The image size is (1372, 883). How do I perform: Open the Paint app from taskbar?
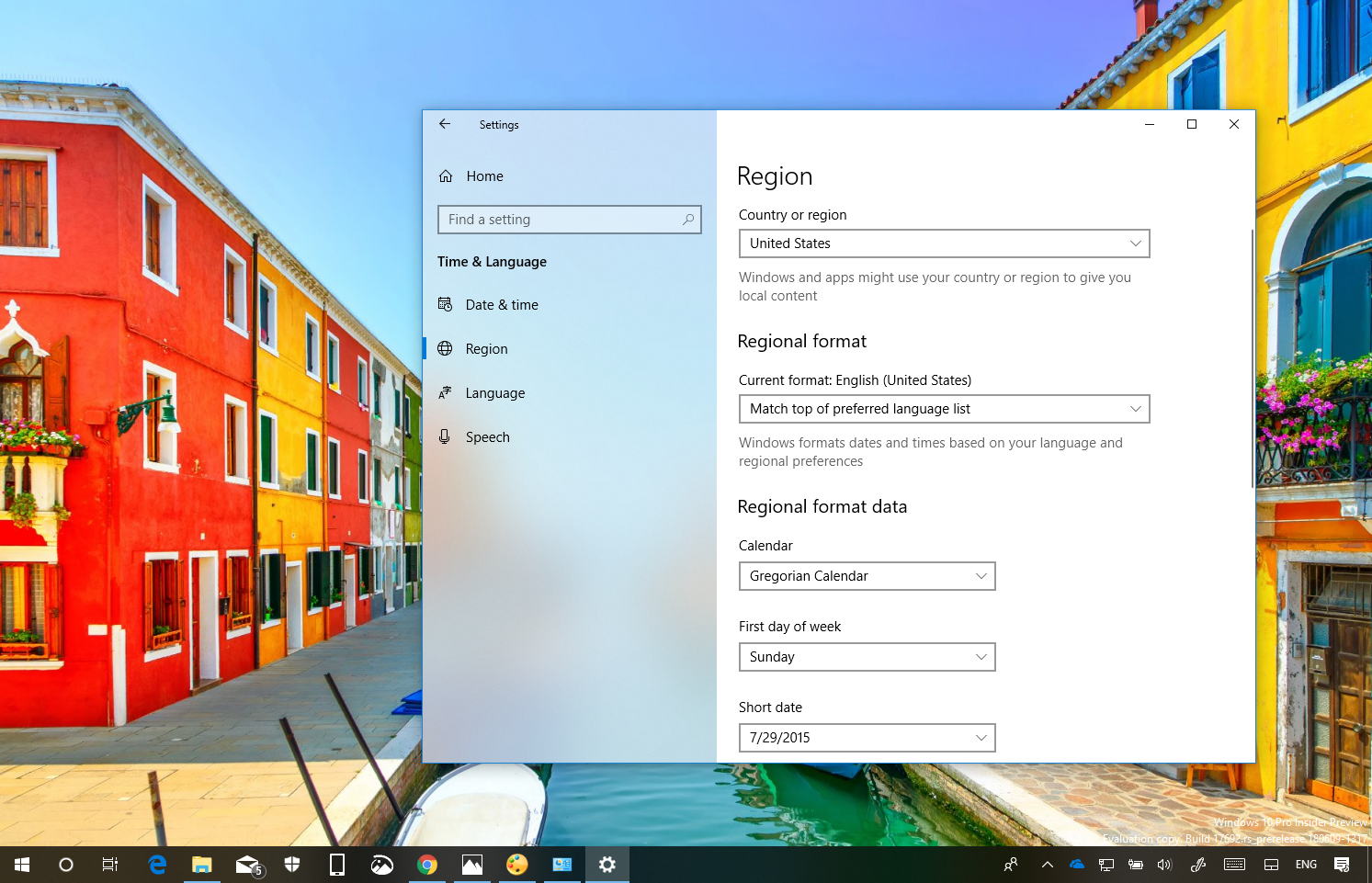tap(516, 865)
